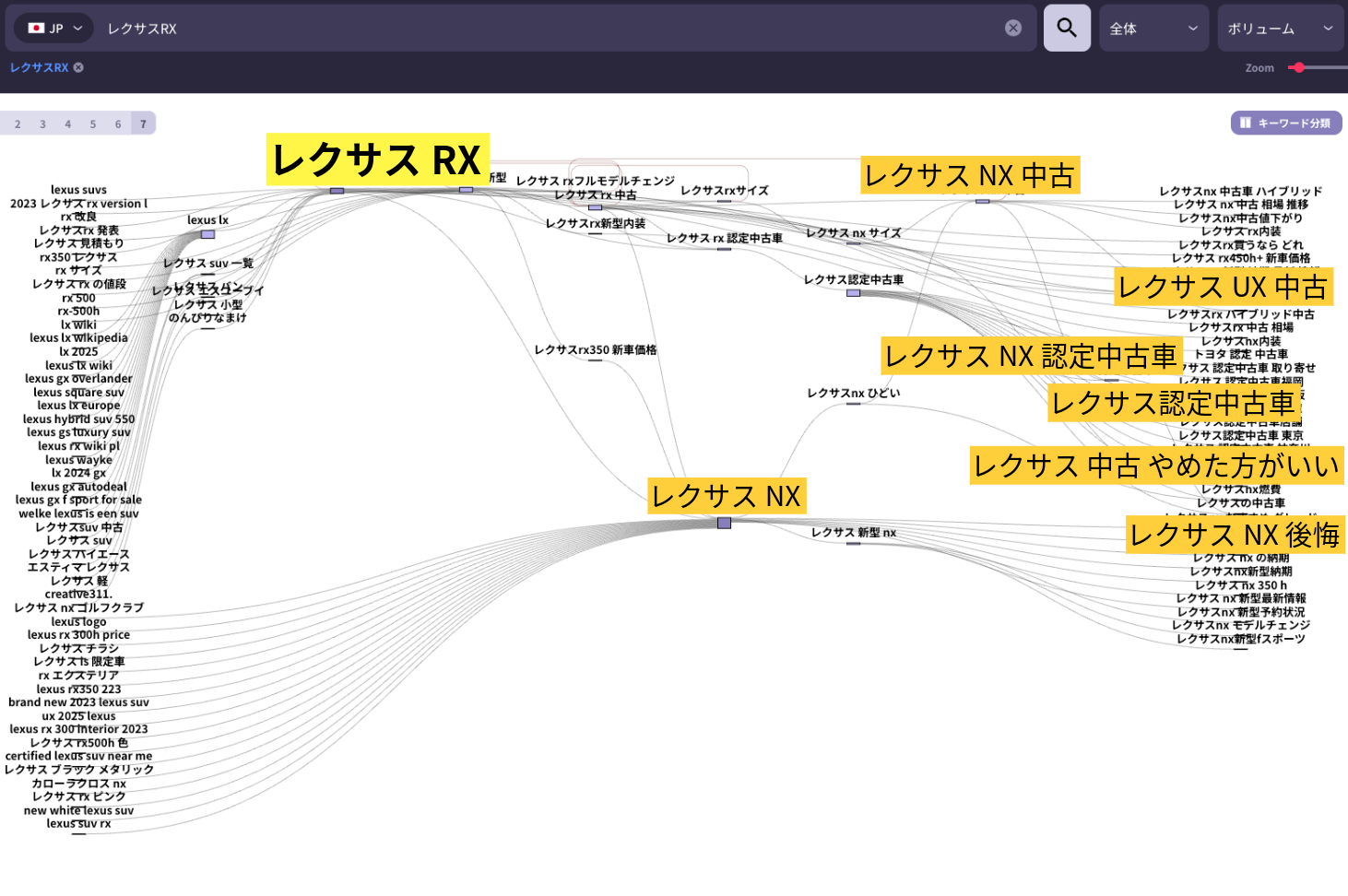Select depth level 2 tab

click(18, 124)
